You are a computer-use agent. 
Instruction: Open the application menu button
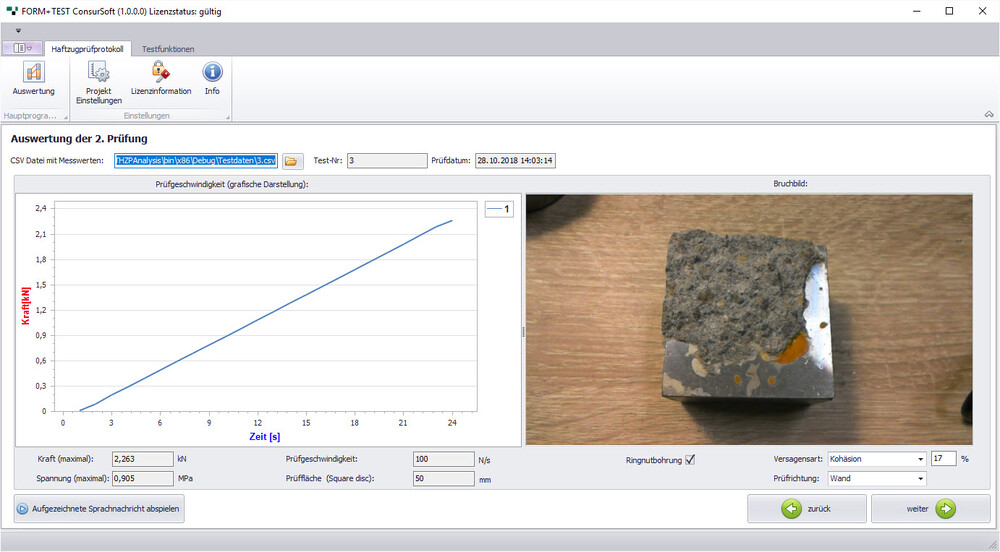click(x=22, y=48)
